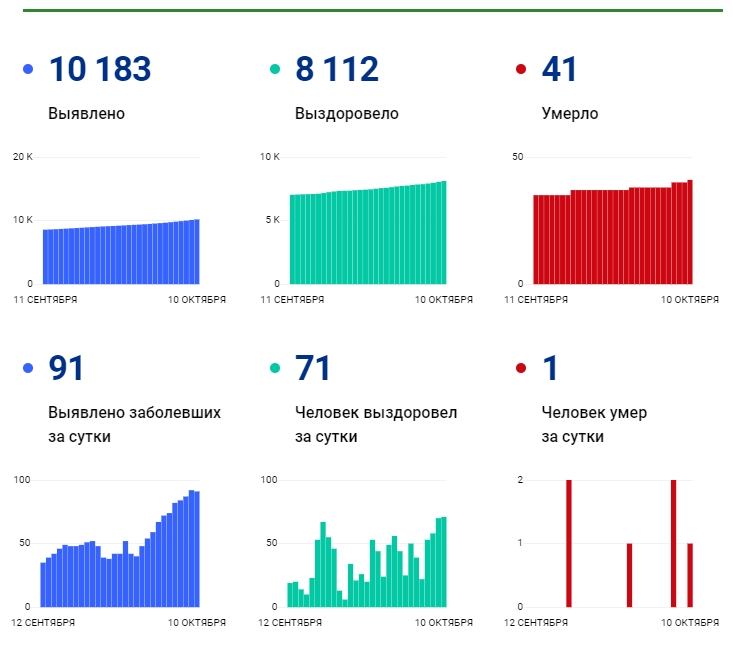The image size is (733, 645).
Task: Click 5 K axis label on recovered chart
Action: point(273,220)
